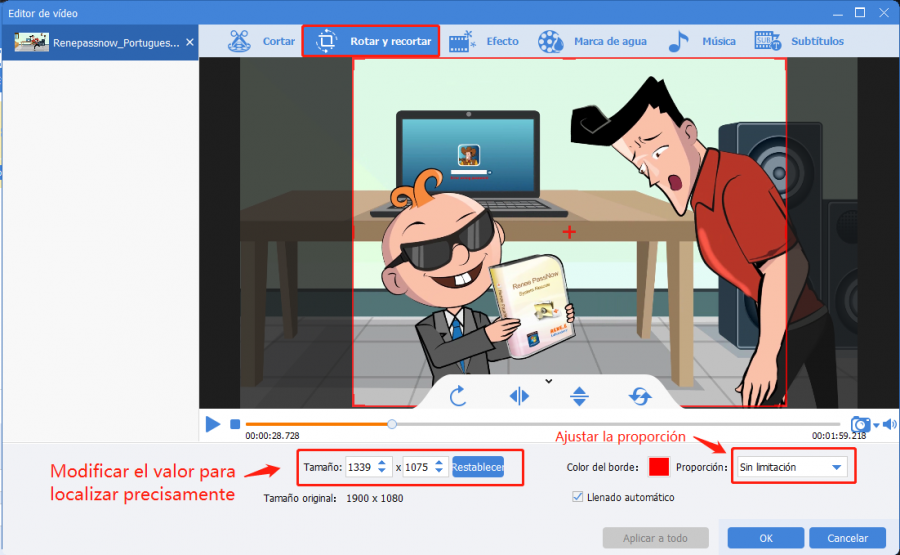Click the reset rotation icon
The height and width of the screenshot is (555, 900).
tap(640, 396)
